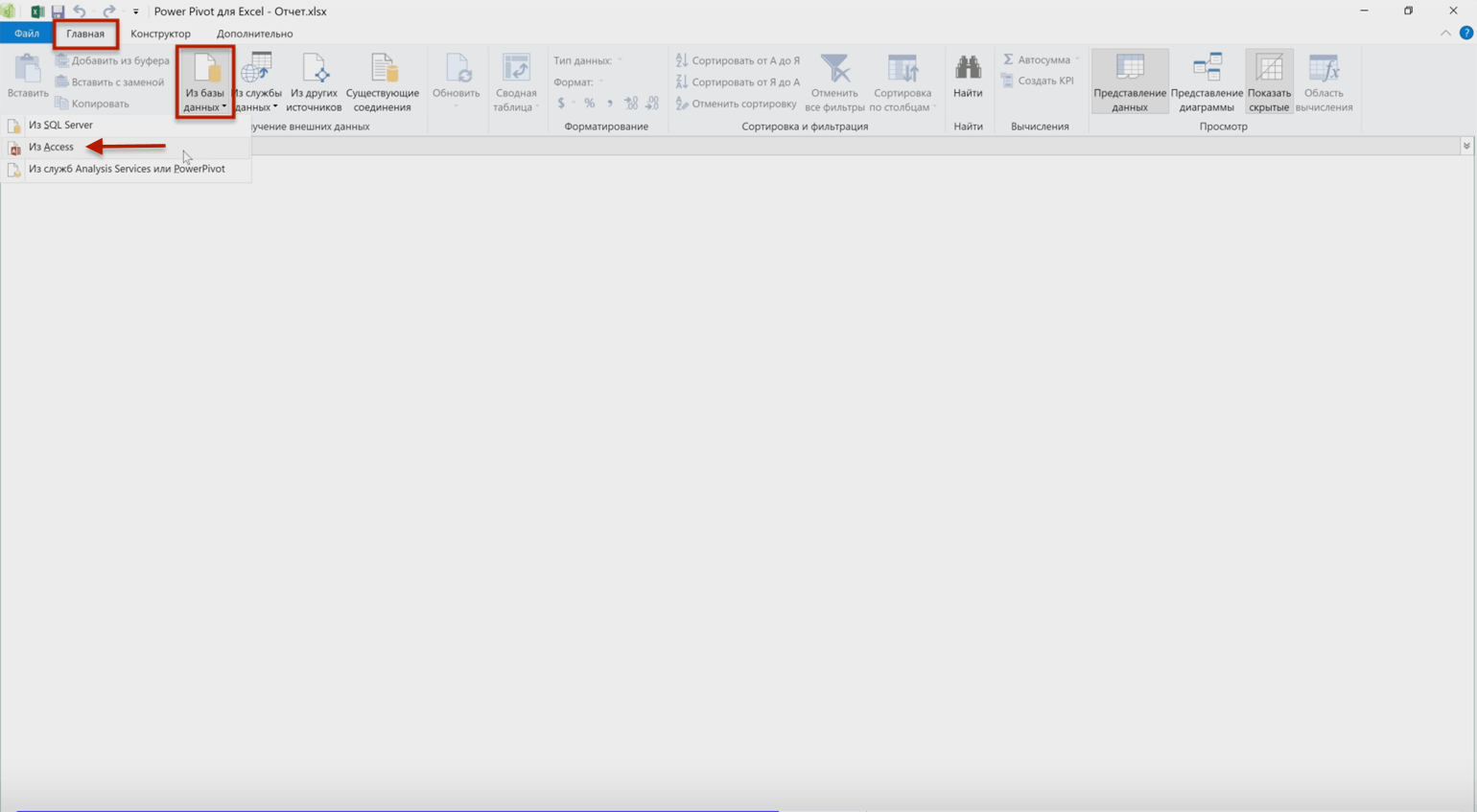Click Вставить с заменой
This screenshot has height=812, width=1477.
109,82
